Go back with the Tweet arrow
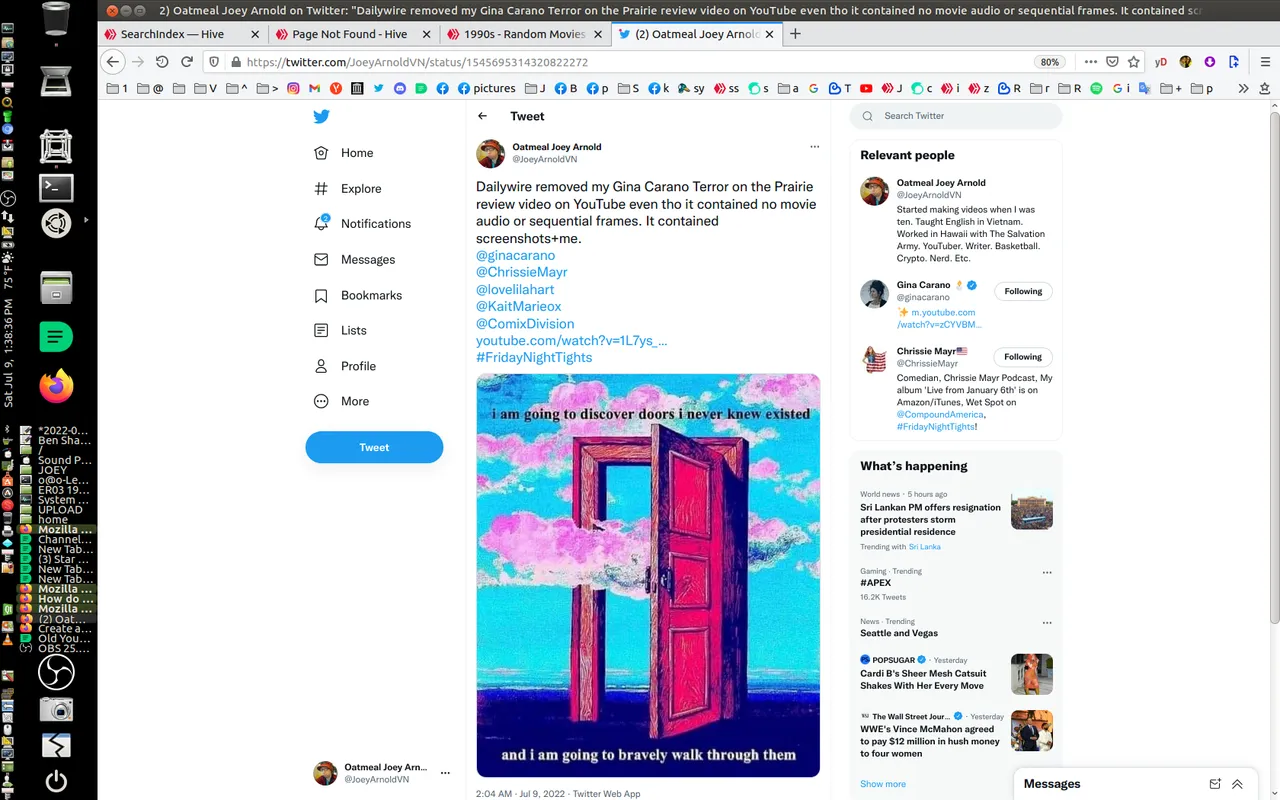1280x800 pixels. [x=483, y=116]
